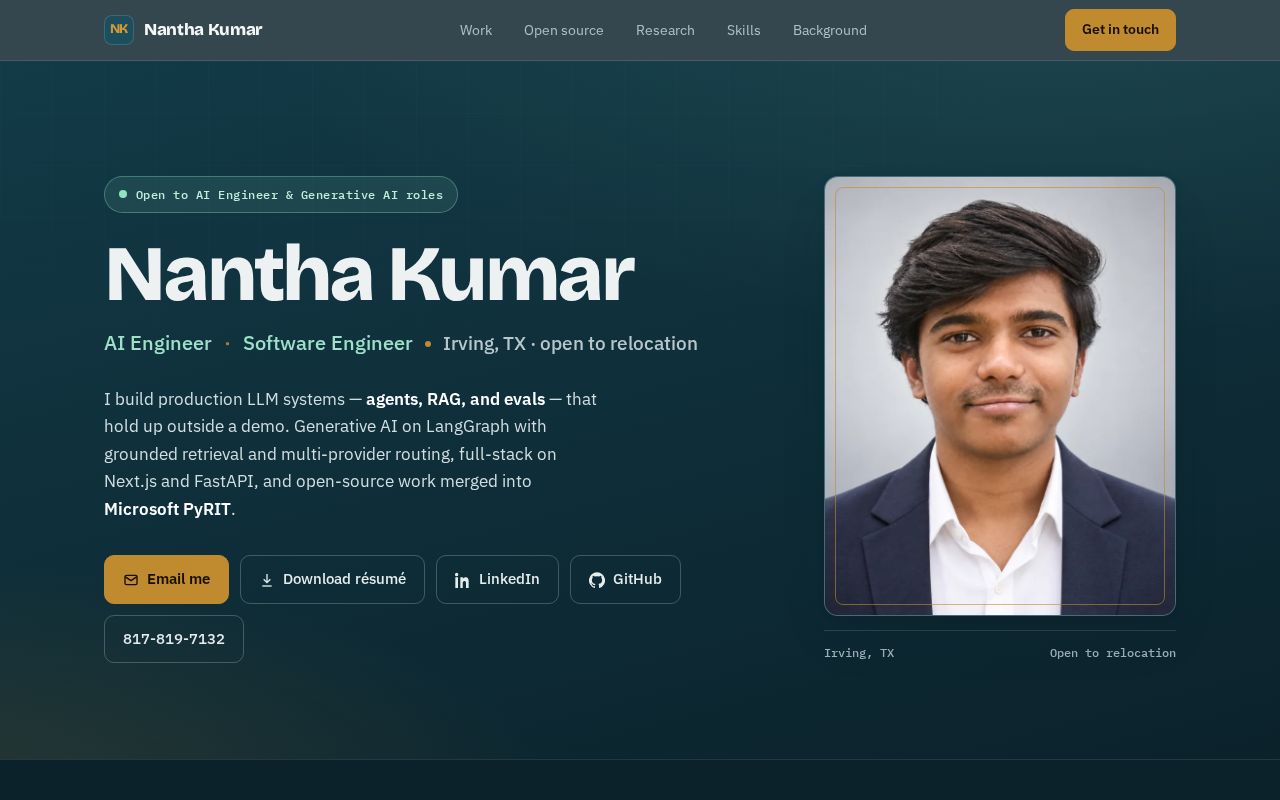Go to the Open source section
Screen dimensions: 1280x800
pyautogui.click(x=564, y=30)
